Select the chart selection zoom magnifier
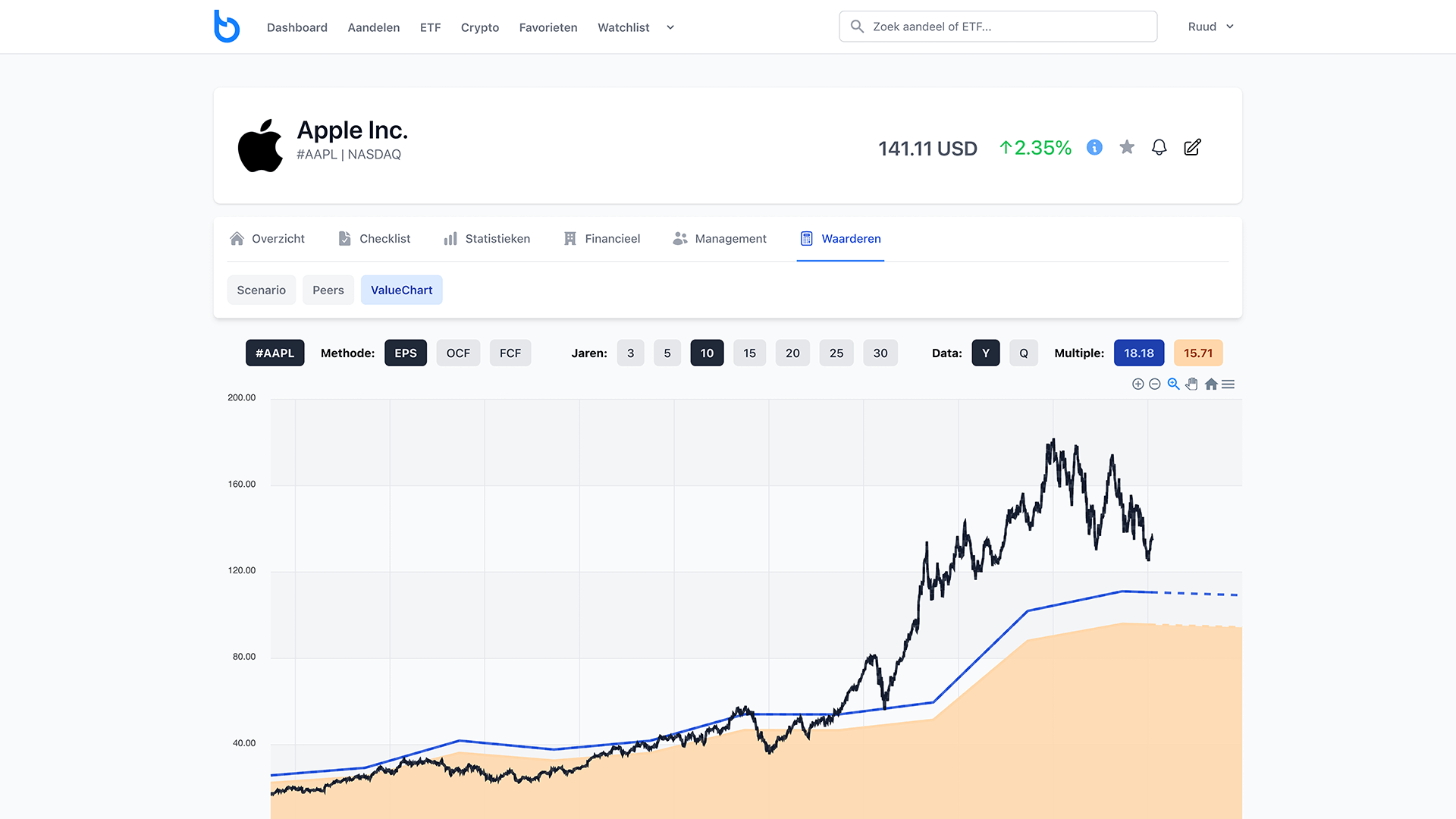 click(1173, 384)
